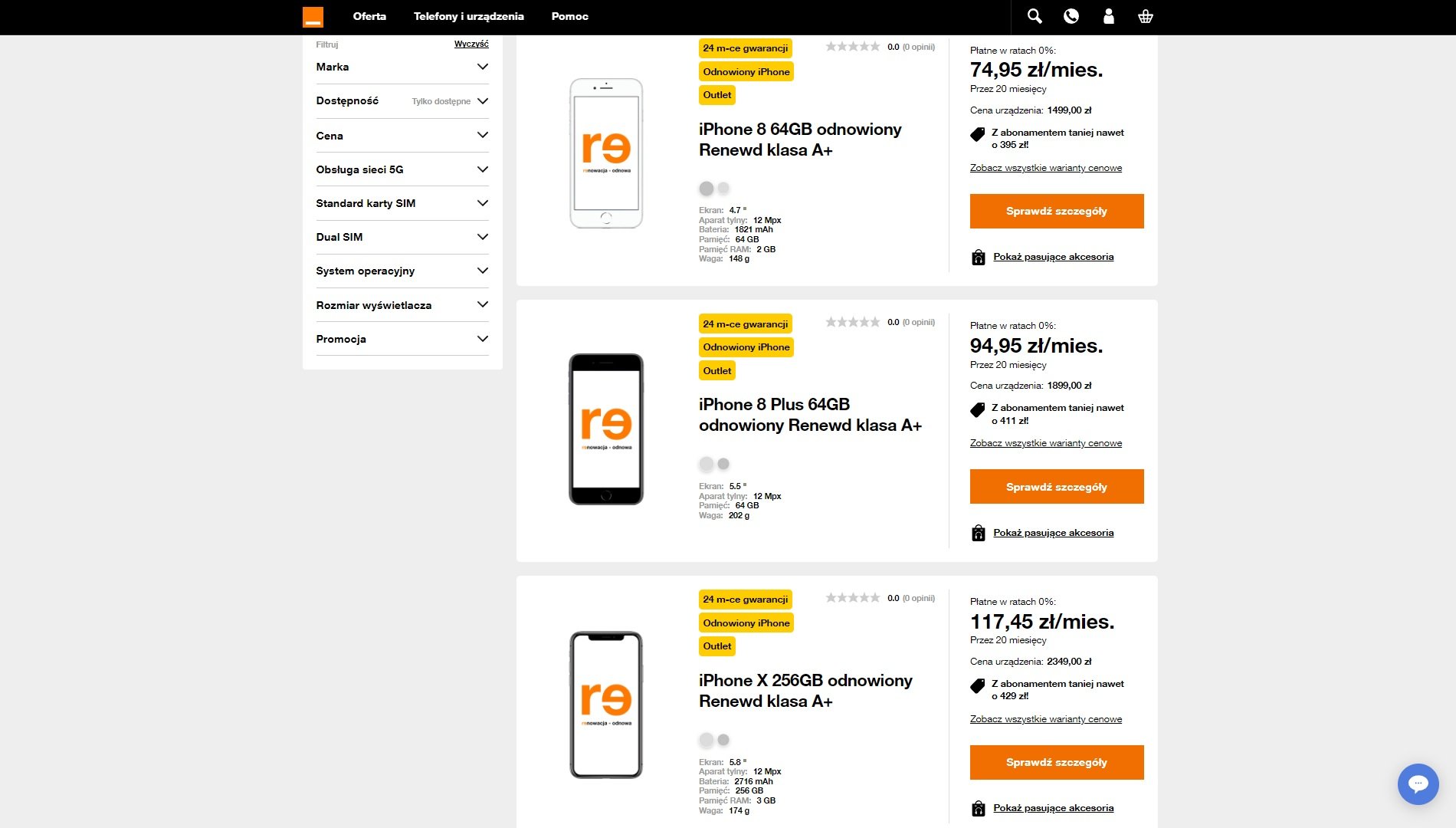This screenshot has width=1456, height=828.
Task: Click Sprawdź szczegóły for iPhone X 256GB
Action: pyautogui.click(x=1057, y=762)
